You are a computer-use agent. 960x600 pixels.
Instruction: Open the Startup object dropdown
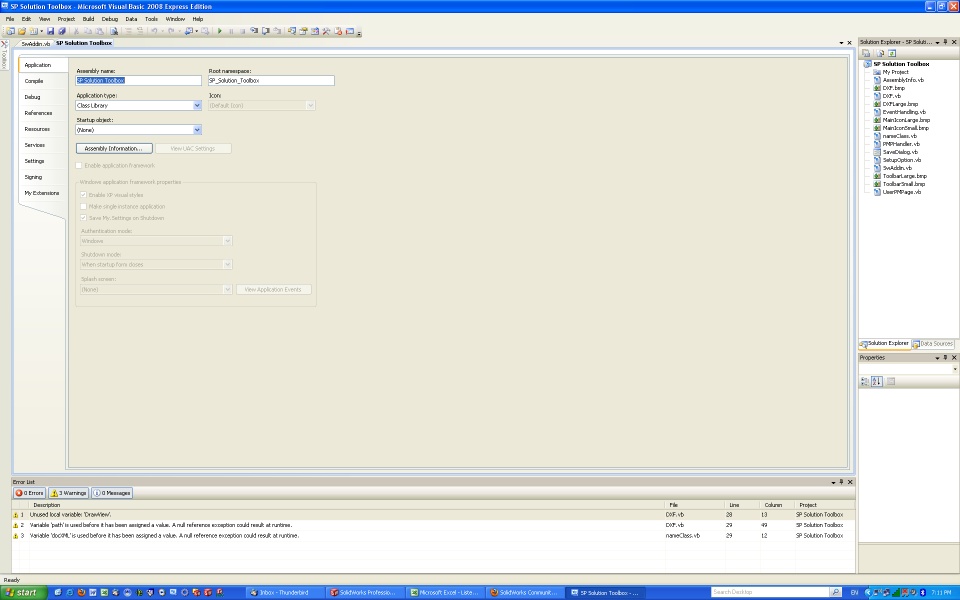point(197,130)
